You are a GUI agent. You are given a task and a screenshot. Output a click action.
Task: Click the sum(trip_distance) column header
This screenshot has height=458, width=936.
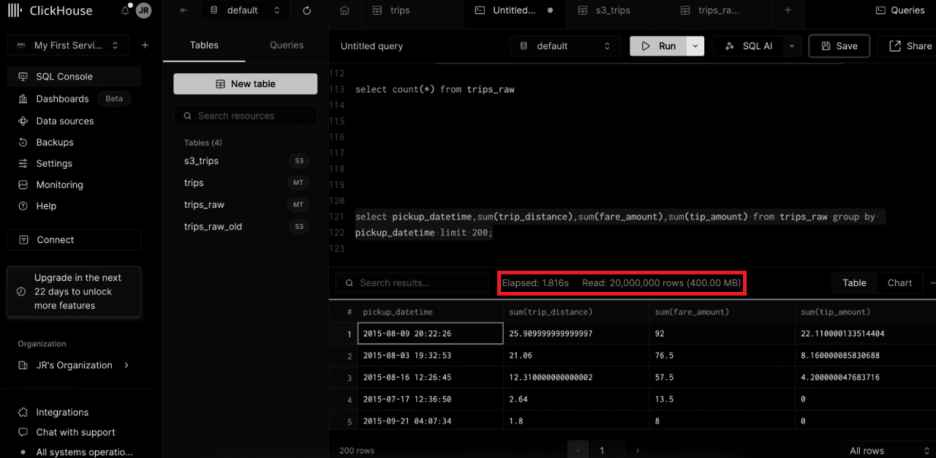(576, 312)
